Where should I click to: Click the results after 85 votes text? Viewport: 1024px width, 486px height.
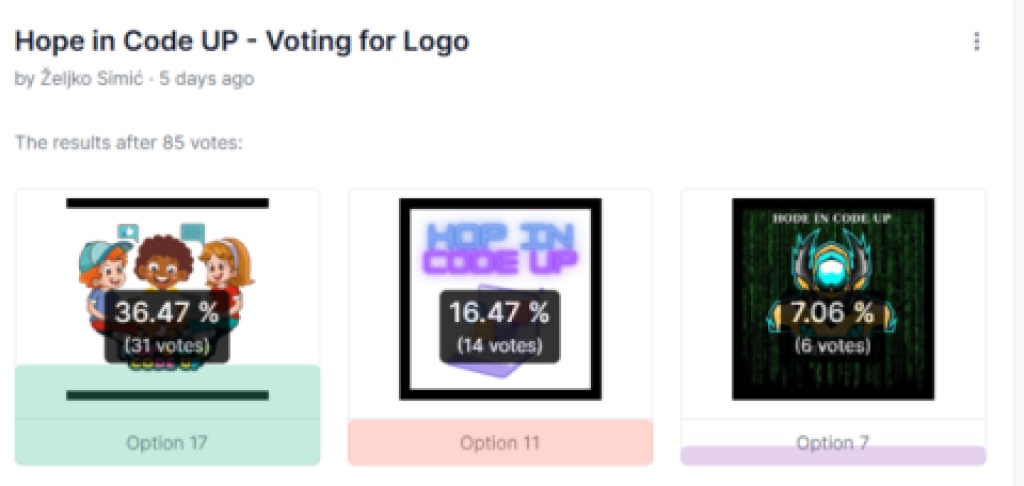pos(129,142)
